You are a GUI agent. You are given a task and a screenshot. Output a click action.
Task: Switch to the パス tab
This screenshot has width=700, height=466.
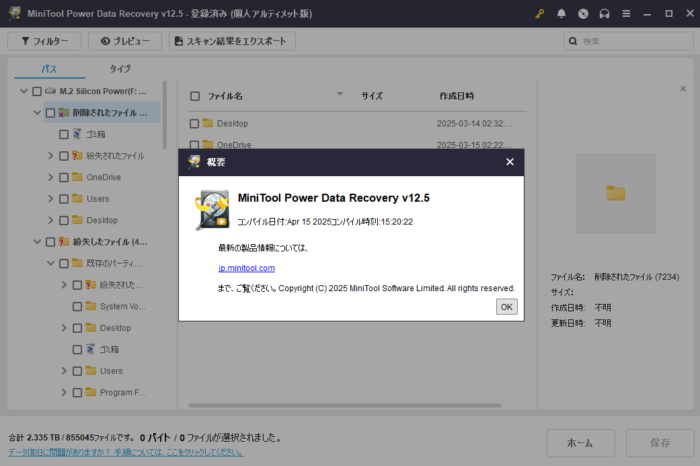pos(49,69)
